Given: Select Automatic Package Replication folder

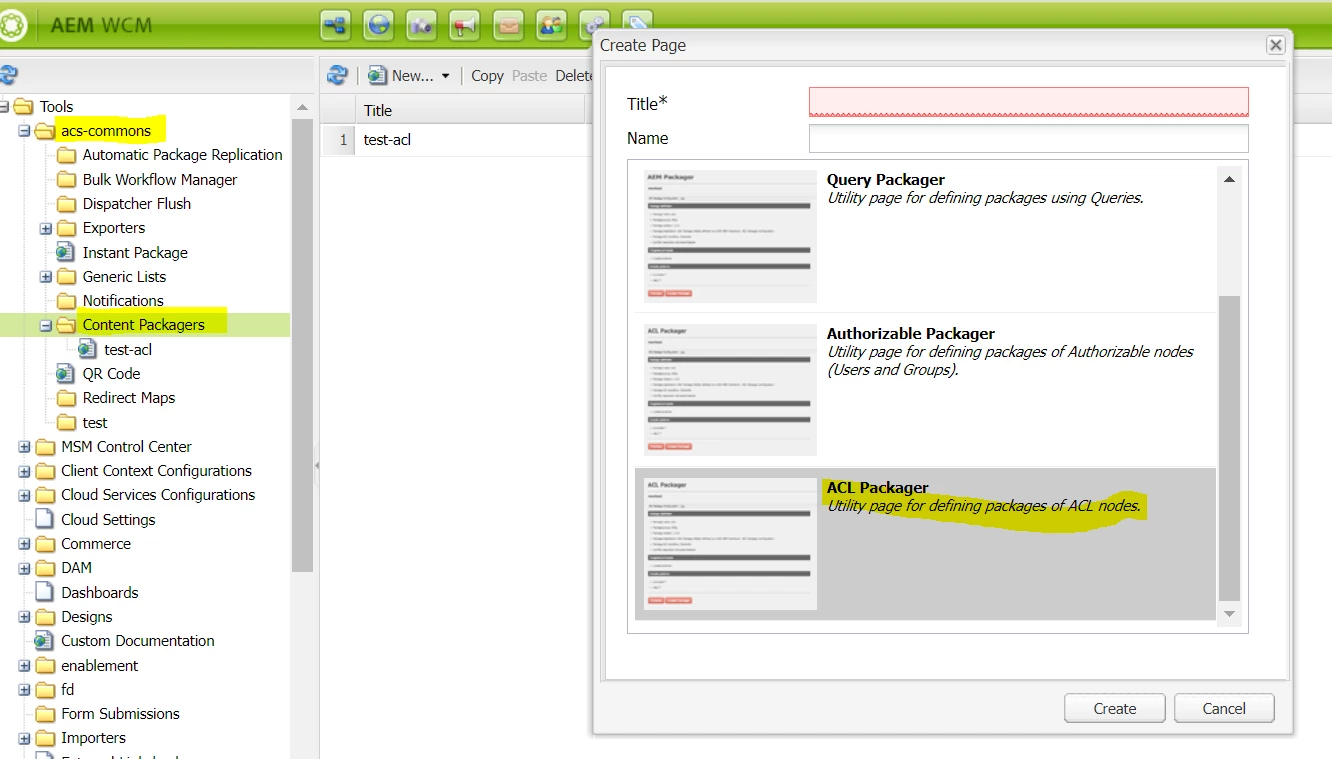Looking at the screenshot, I should pyautogui.click(x=182, y=155).
